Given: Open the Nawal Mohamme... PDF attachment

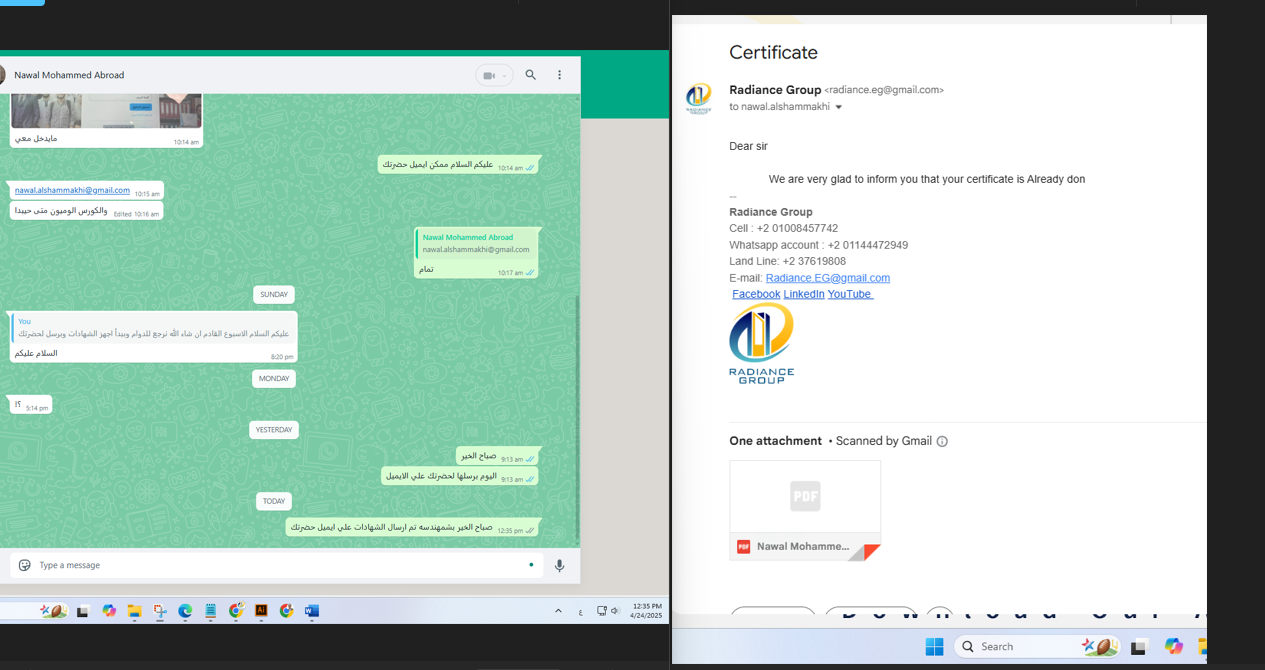Looking at the screenshot, I should click(x=805, y=510).
